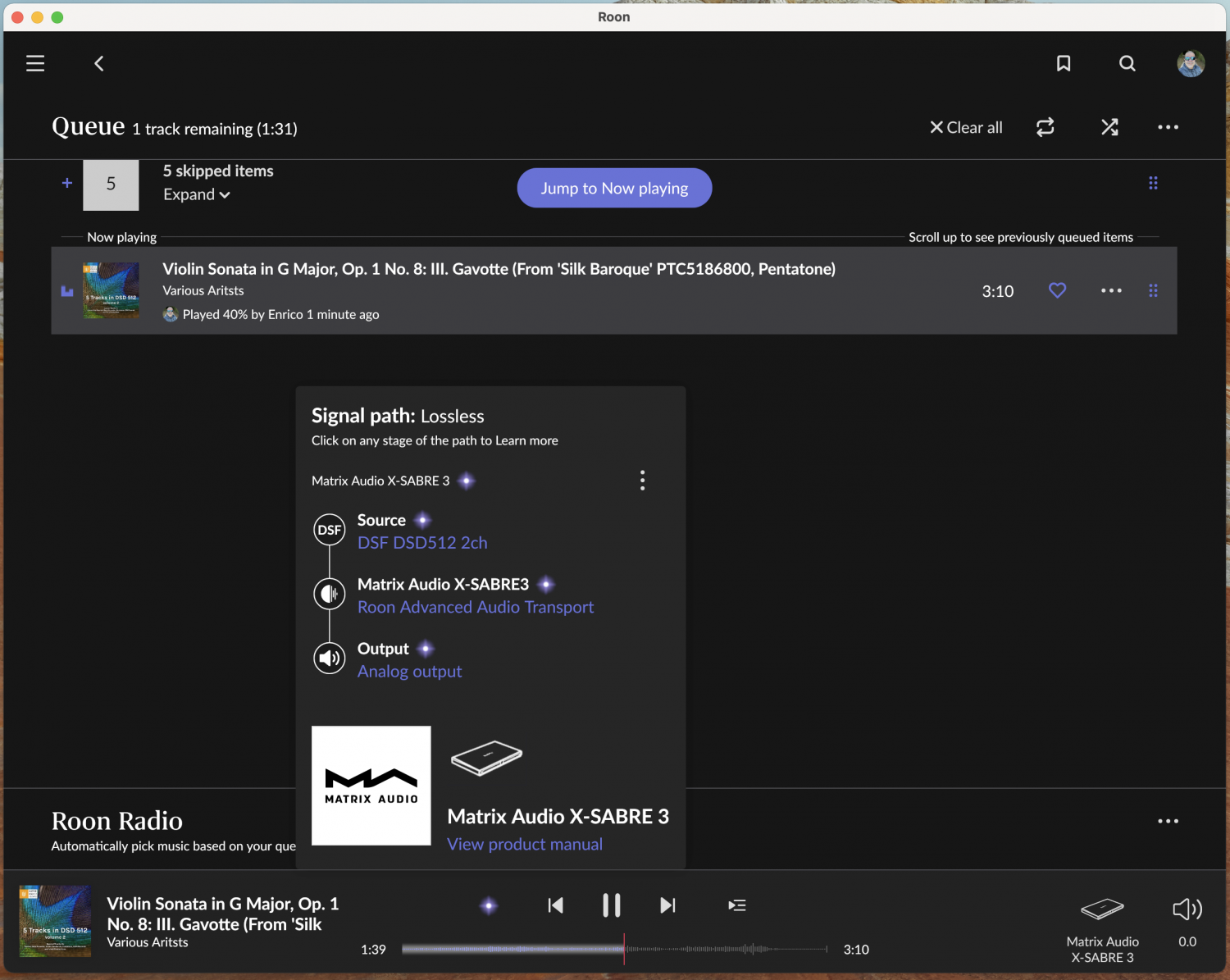Open three-dot menu on now playing track
Screen dimensions: 1230x980
pos(1111,290)
